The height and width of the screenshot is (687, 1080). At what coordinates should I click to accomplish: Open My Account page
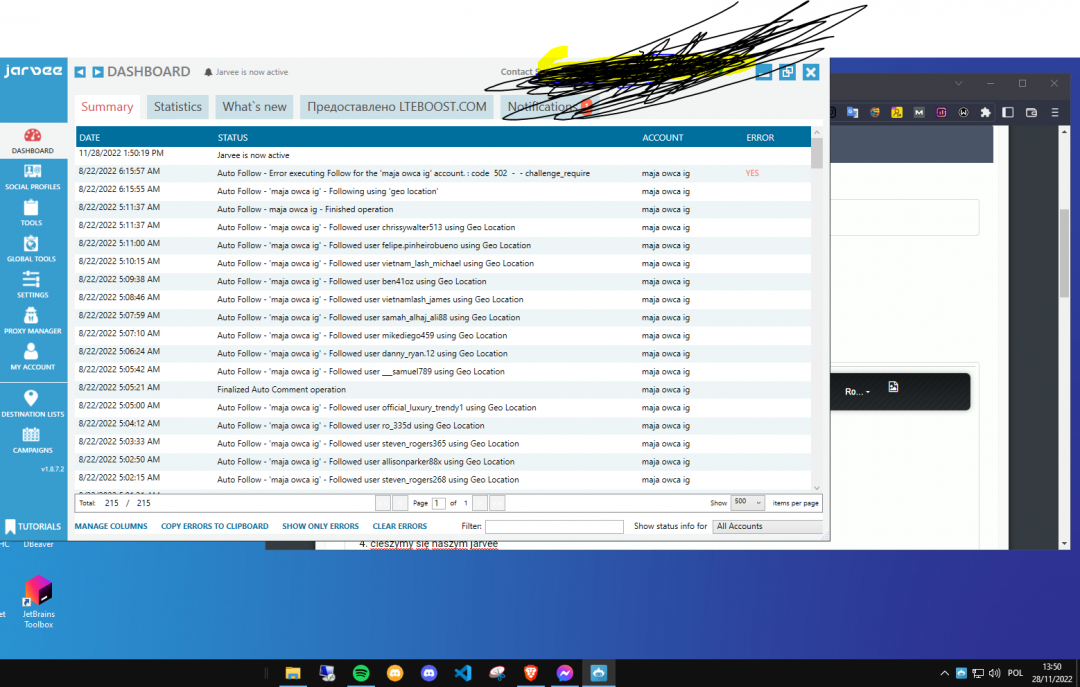point(32,356)
